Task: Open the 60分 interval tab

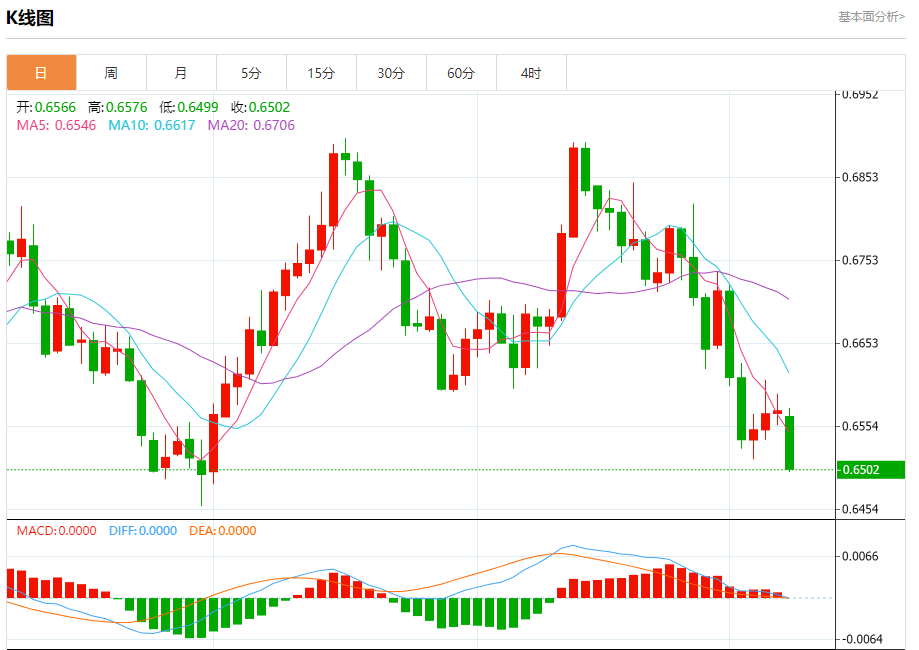Action: coord(461,73)
